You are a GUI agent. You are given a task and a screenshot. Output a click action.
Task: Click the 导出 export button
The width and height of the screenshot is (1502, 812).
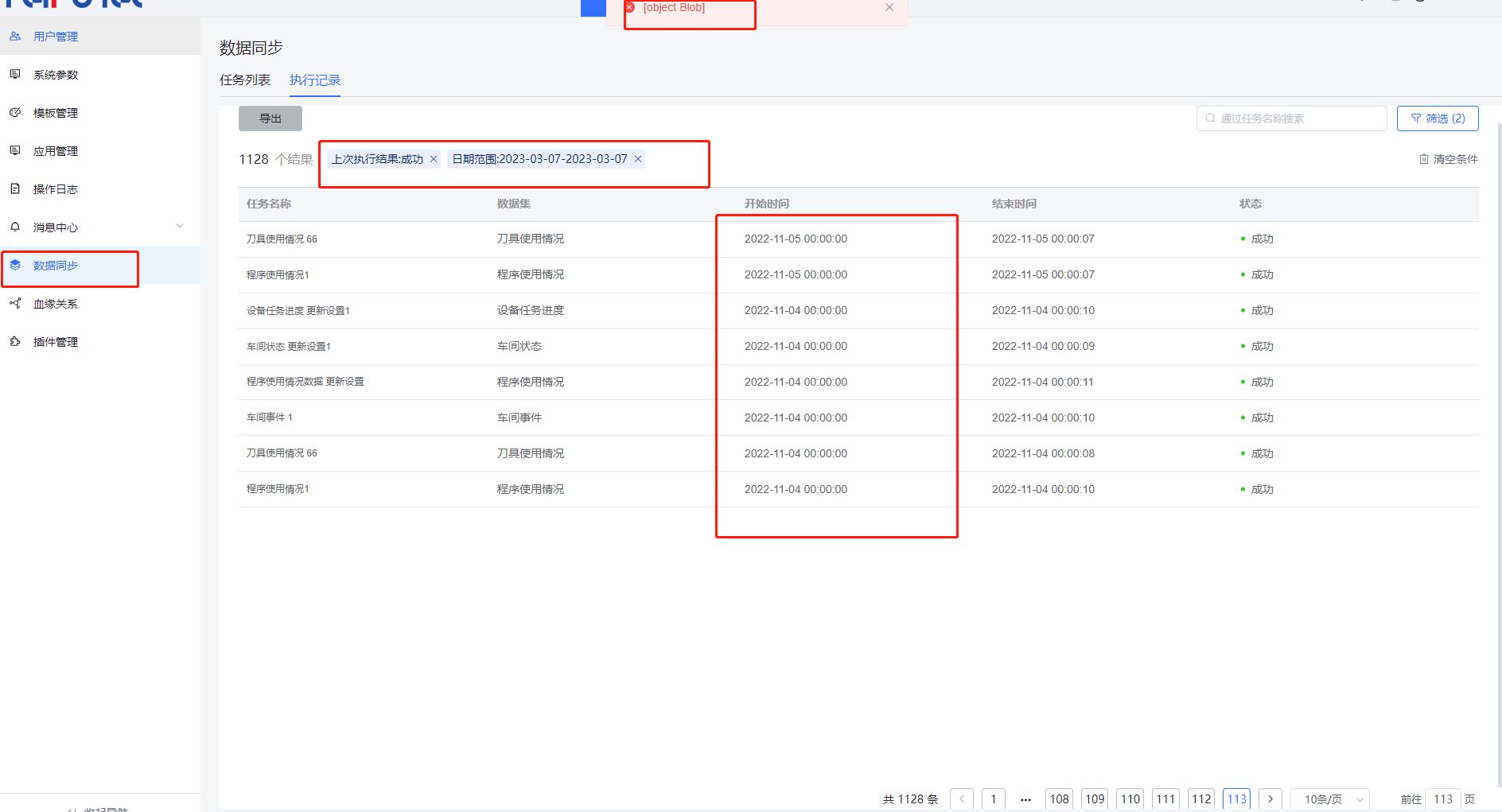pyautogui.click(x=270, y=118)
